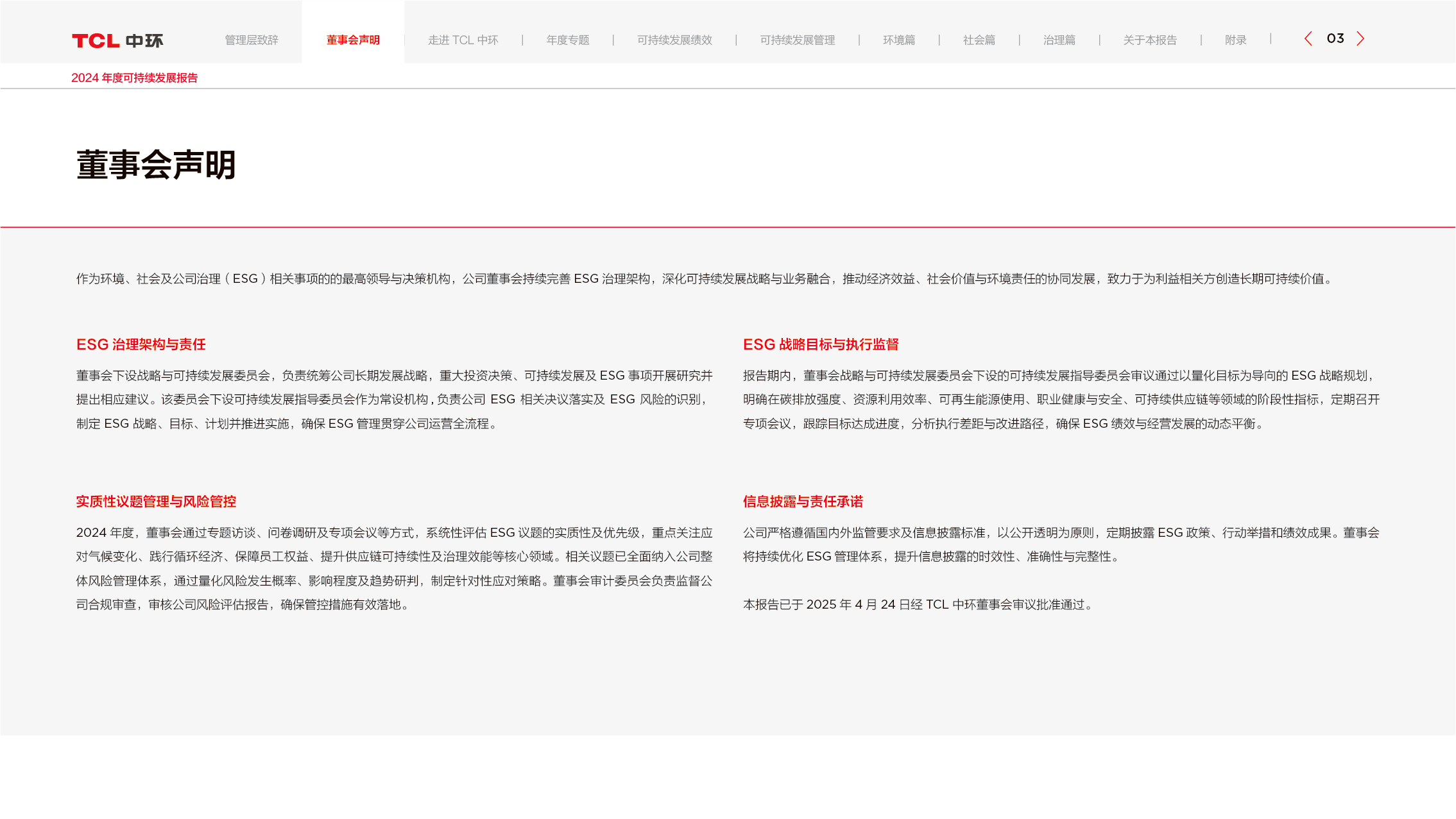Go to previous page arrow

[x=1308, y=39]
